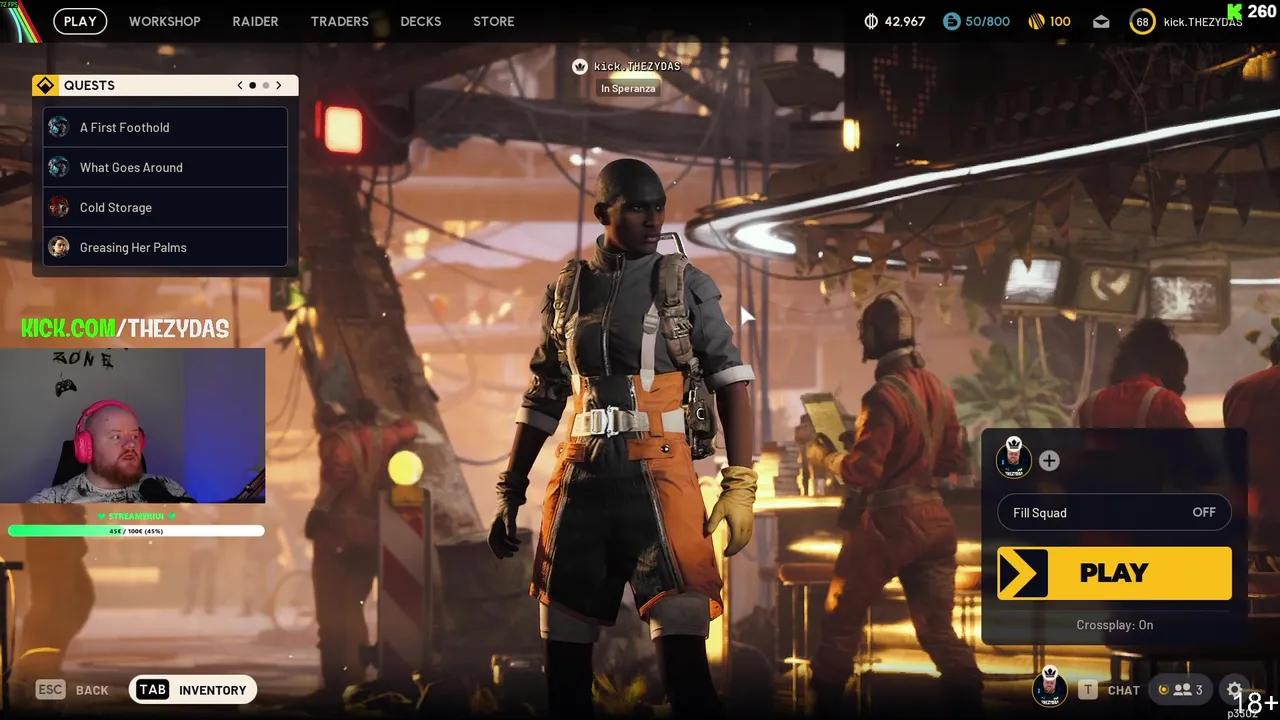Open the A First Foothold quest
The height and width of the screenshot is (720, 1280).
[x=166, y=127]
